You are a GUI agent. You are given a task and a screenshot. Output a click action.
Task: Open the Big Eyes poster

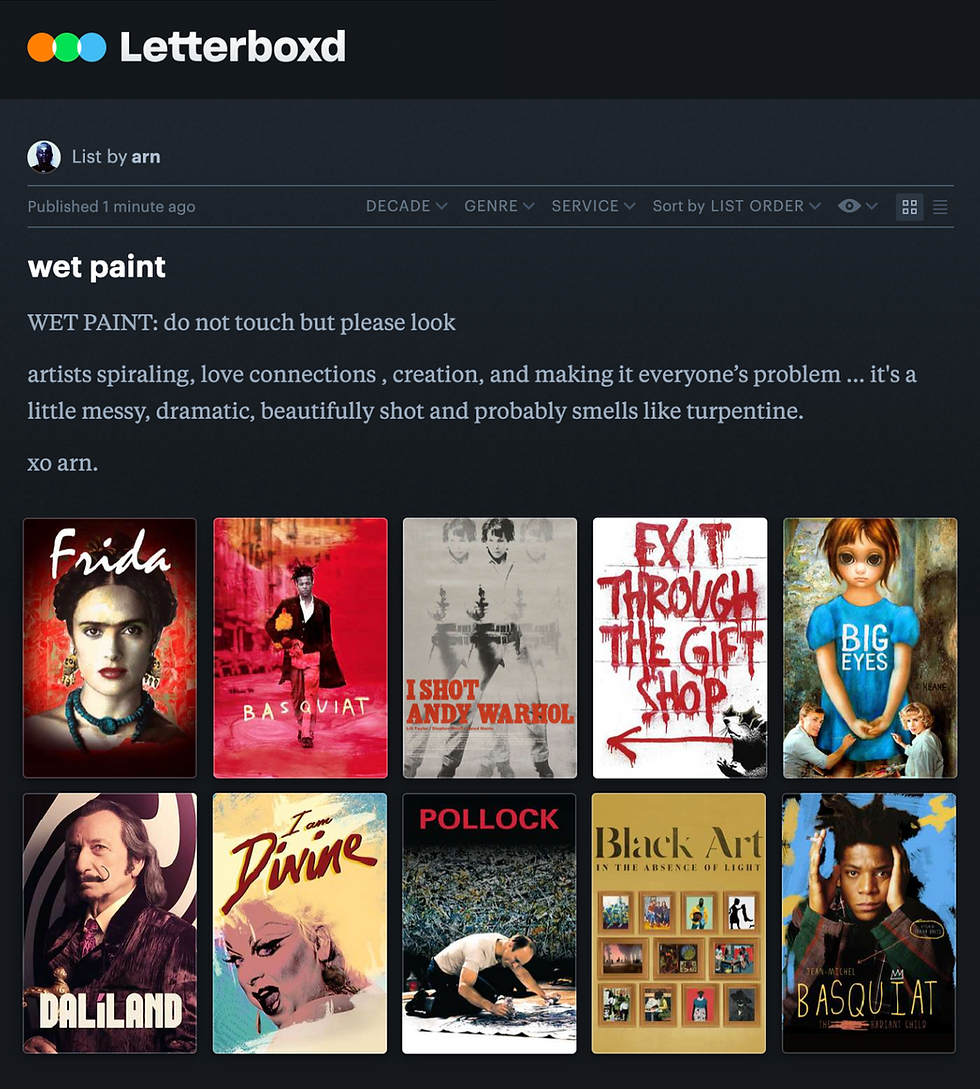870,647
